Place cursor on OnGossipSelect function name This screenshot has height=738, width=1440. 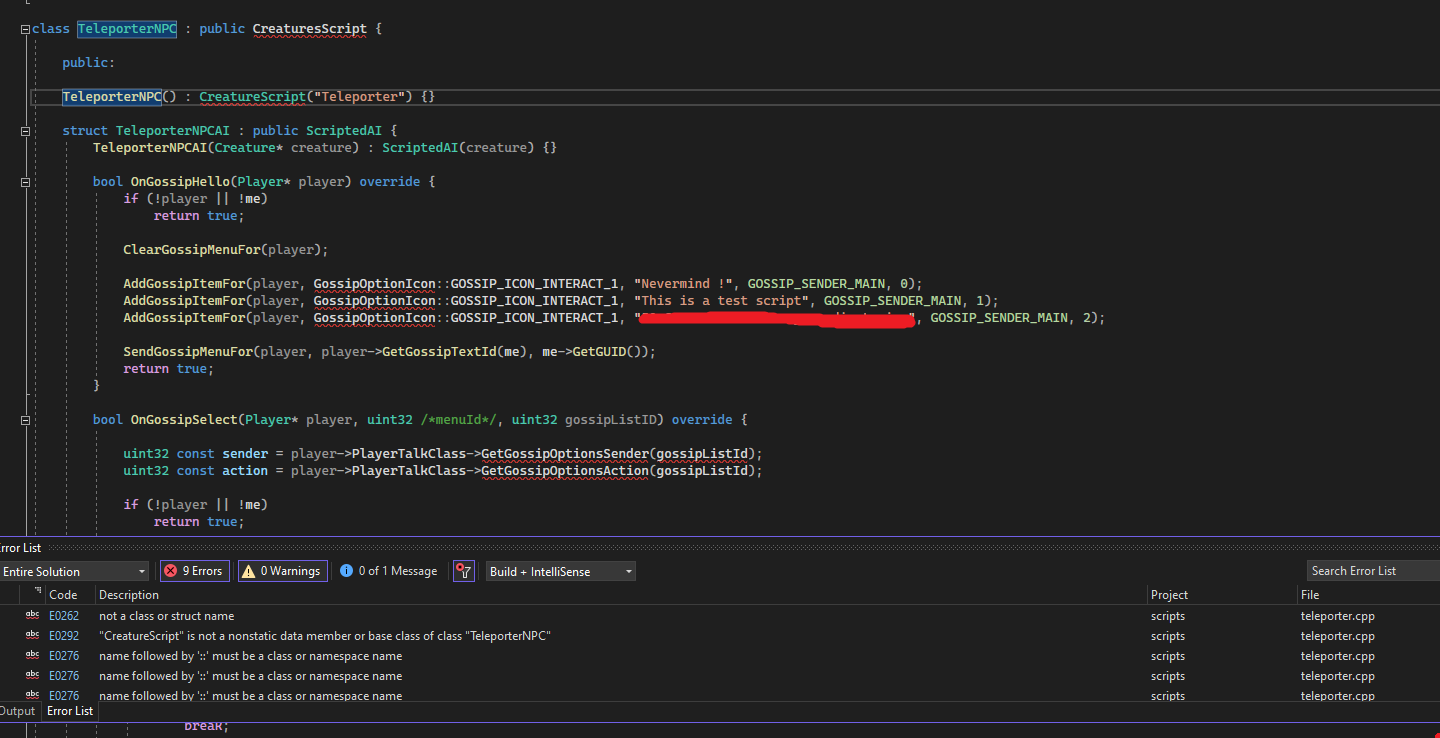click(x=184, y=420)
